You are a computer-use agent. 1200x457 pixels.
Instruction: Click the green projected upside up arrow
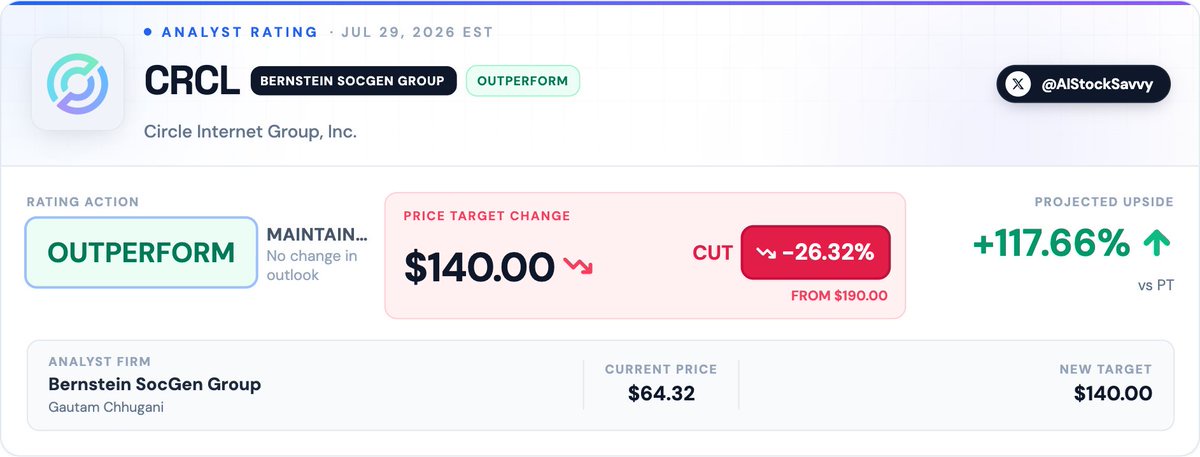[x=1159, y=243]
